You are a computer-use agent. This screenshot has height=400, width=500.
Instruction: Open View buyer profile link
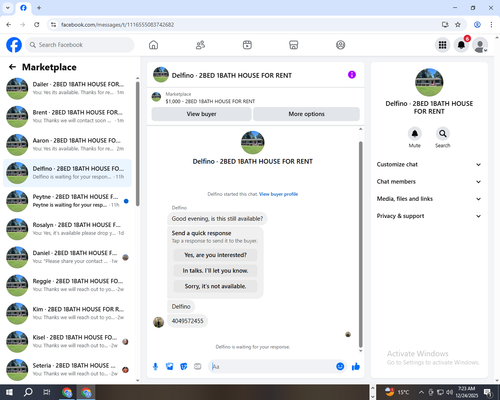(x=278, y=194)
